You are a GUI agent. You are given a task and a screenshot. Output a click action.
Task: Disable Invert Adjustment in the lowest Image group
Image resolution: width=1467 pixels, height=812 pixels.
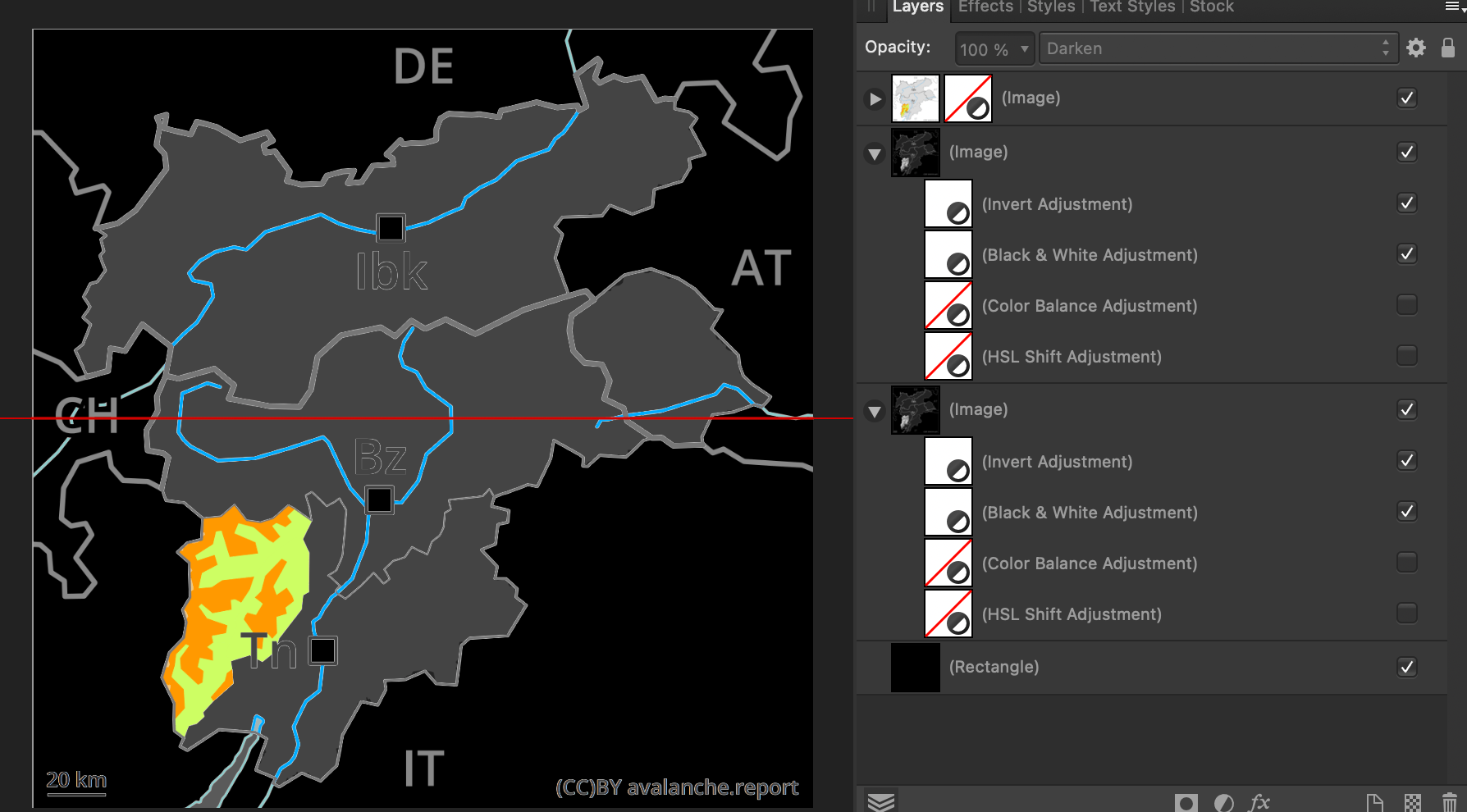coord(1407,460)
